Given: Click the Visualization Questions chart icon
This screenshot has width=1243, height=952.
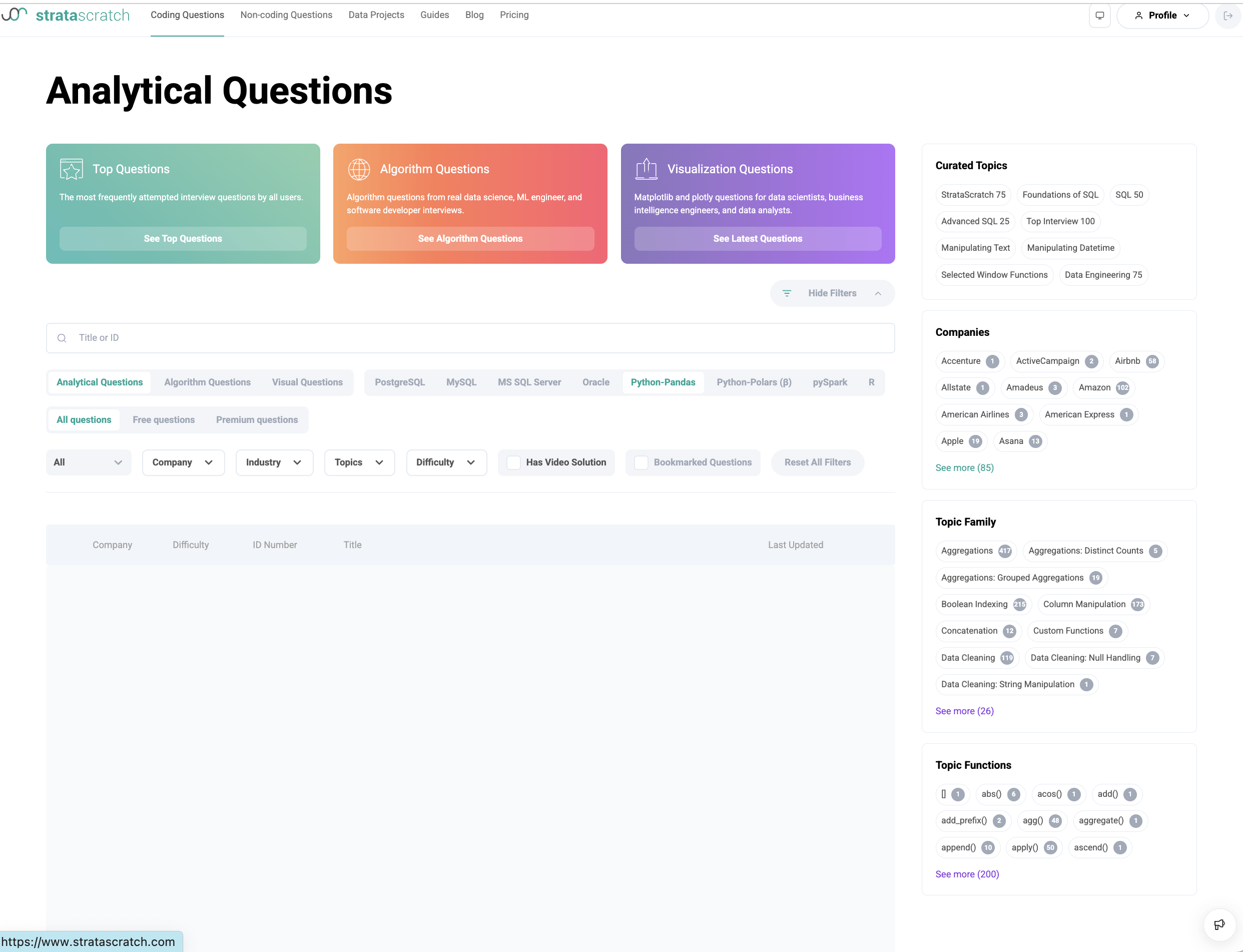Looking at the screenshot, I should [x=646, y=169].
